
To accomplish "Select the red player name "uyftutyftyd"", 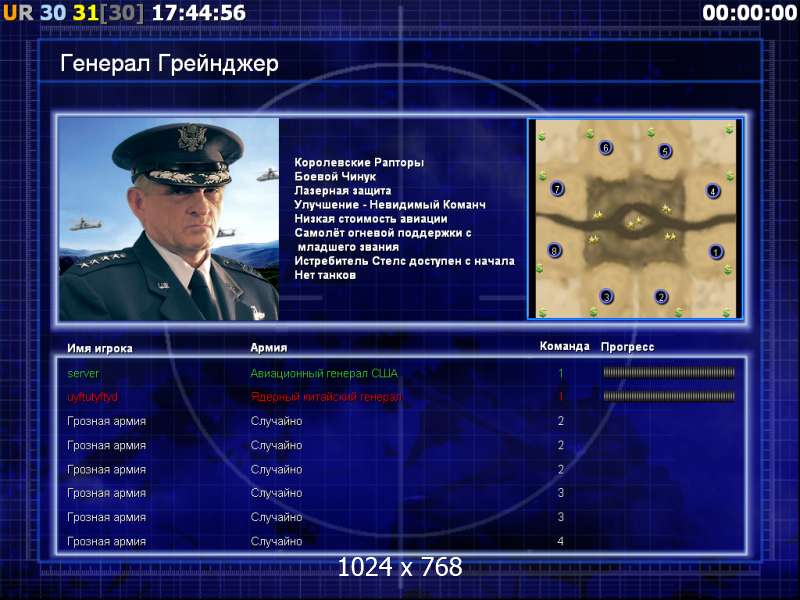I will (x=92, y=397).
